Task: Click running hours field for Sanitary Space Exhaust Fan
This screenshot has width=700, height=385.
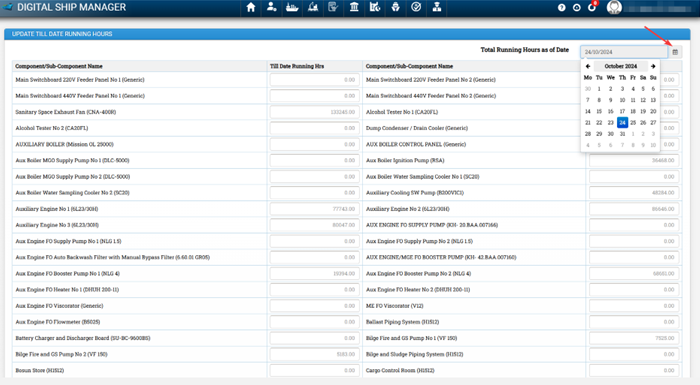Action: [315, 112]
